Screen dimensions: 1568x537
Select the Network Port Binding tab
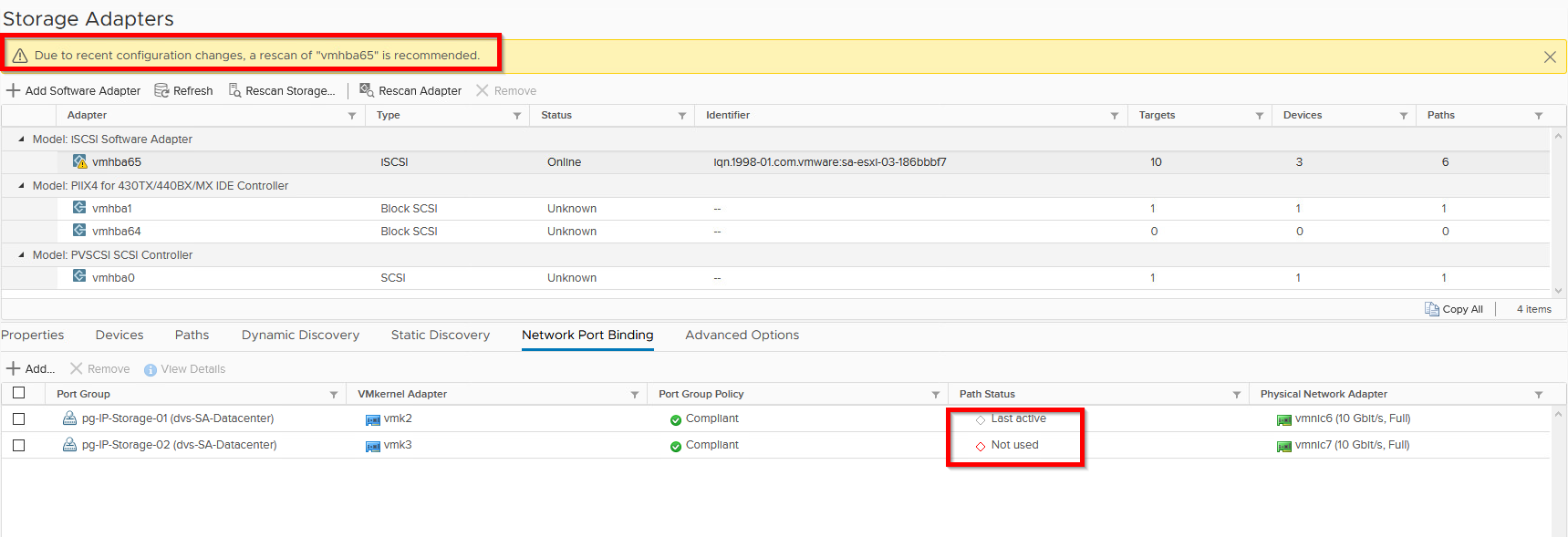pos(587,336)
